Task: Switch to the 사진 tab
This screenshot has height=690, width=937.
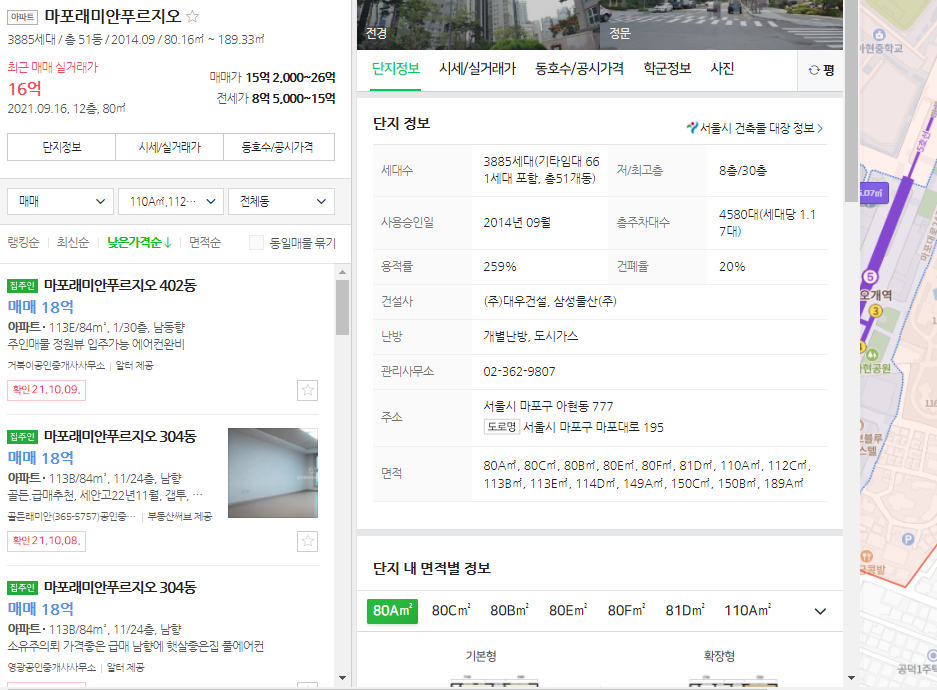Action: (722, 69)
